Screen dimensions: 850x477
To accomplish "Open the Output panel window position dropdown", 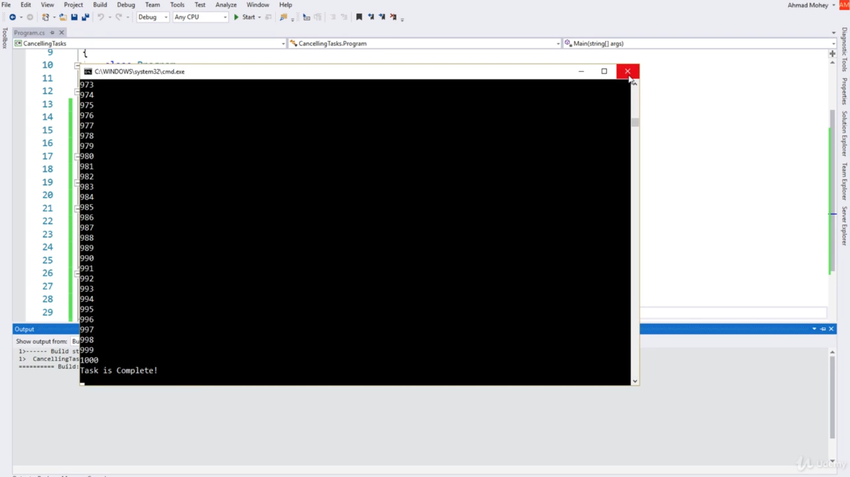I will pyautogui.click(x=814, y=329).
